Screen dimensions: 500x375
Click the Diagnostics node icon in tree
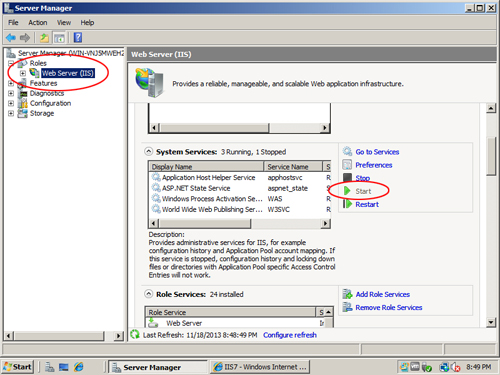(23, 93)
